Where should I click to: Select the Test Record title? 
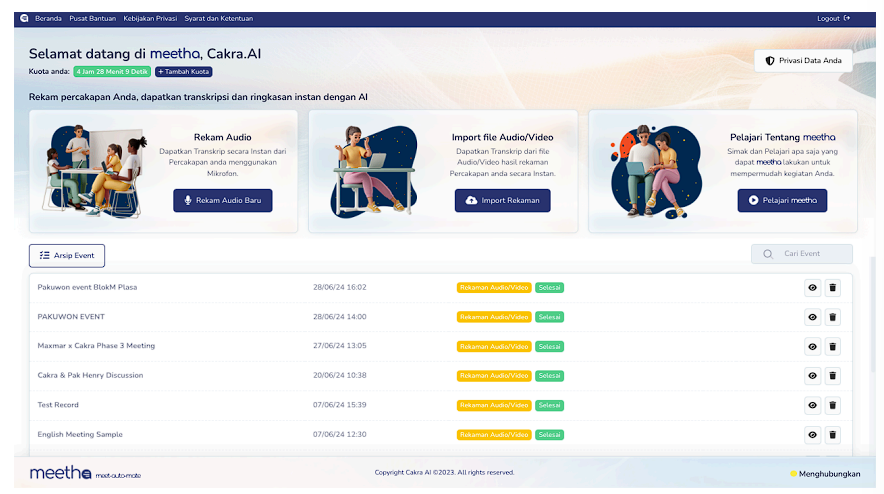pos(58,405)
